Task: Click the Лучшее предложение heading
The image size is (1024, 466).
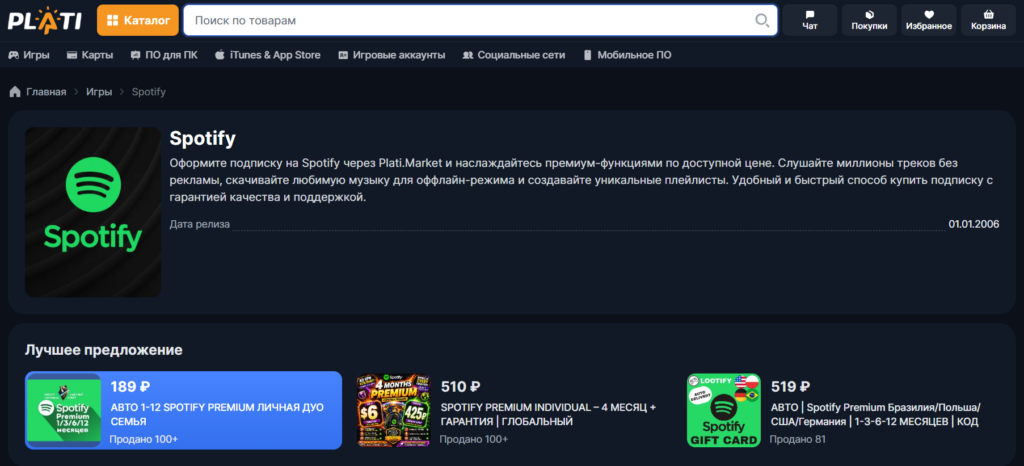Action: (x=104, y=350)
